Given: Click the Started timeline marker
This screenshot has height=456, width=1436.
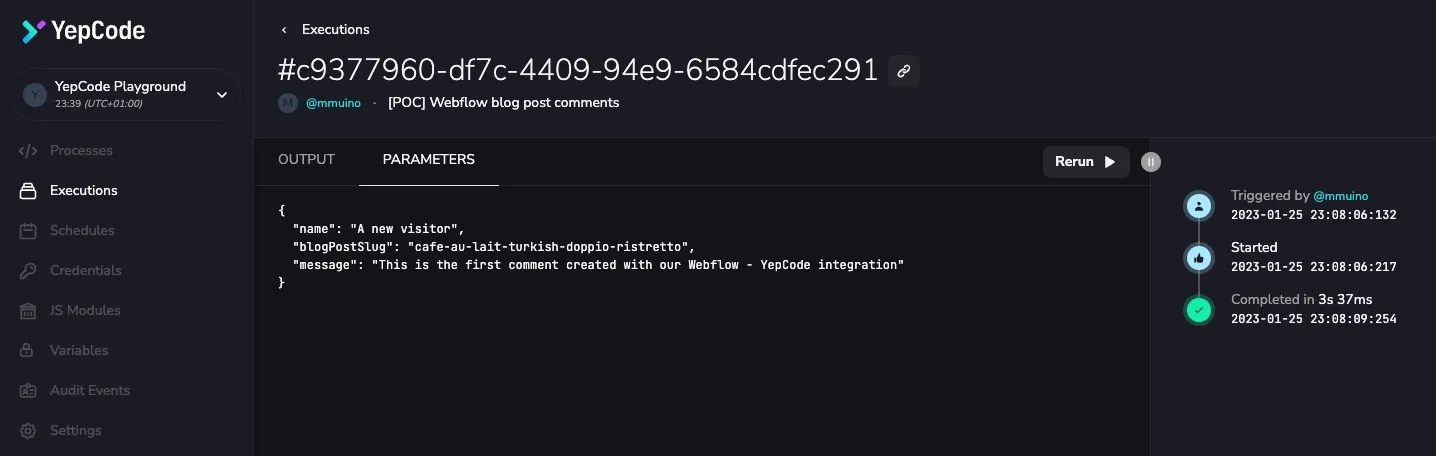Looking at the screenshot, I should 1198,258.
